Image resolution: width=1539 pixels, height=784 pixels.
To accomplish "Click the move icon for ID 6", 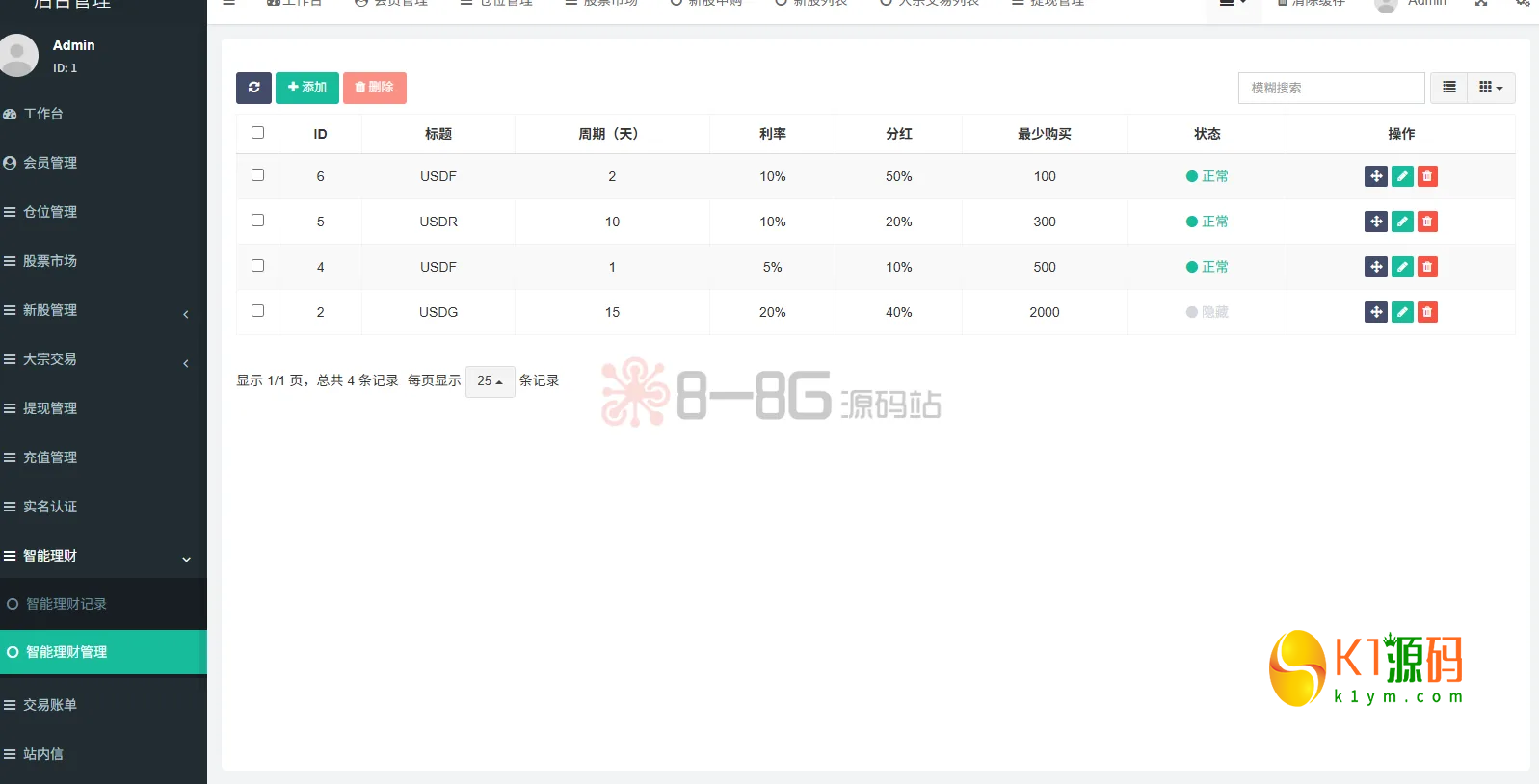I will coord(1376,176).
